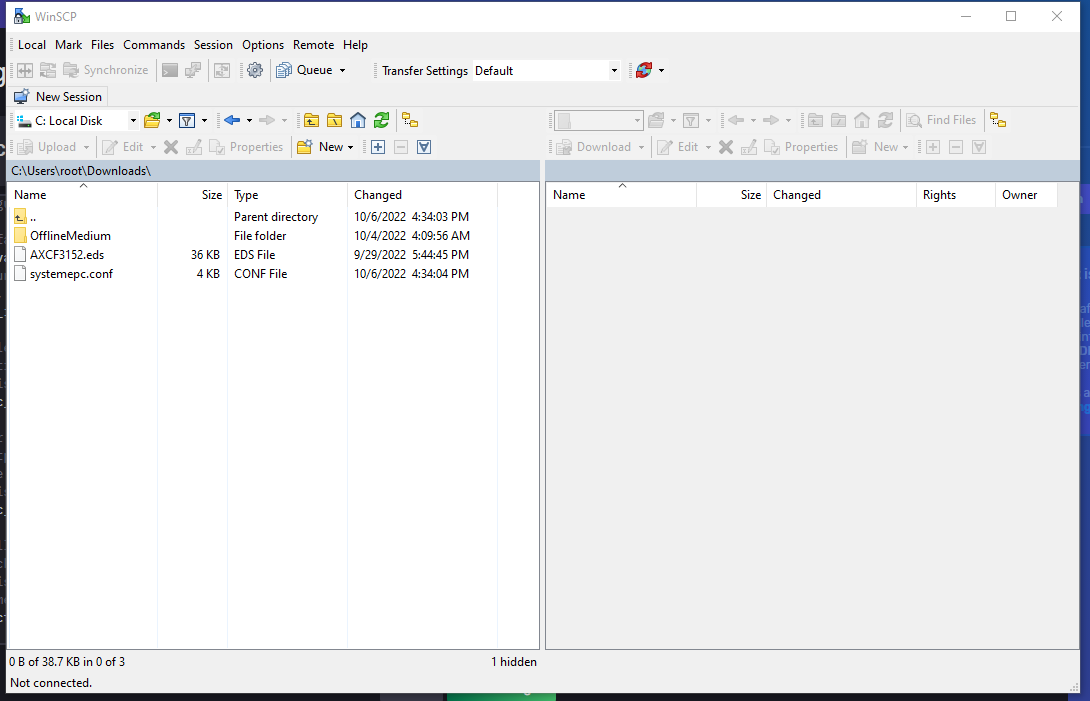1090x701 pixels.
Task: Open the Local menu
Action: 32,45
